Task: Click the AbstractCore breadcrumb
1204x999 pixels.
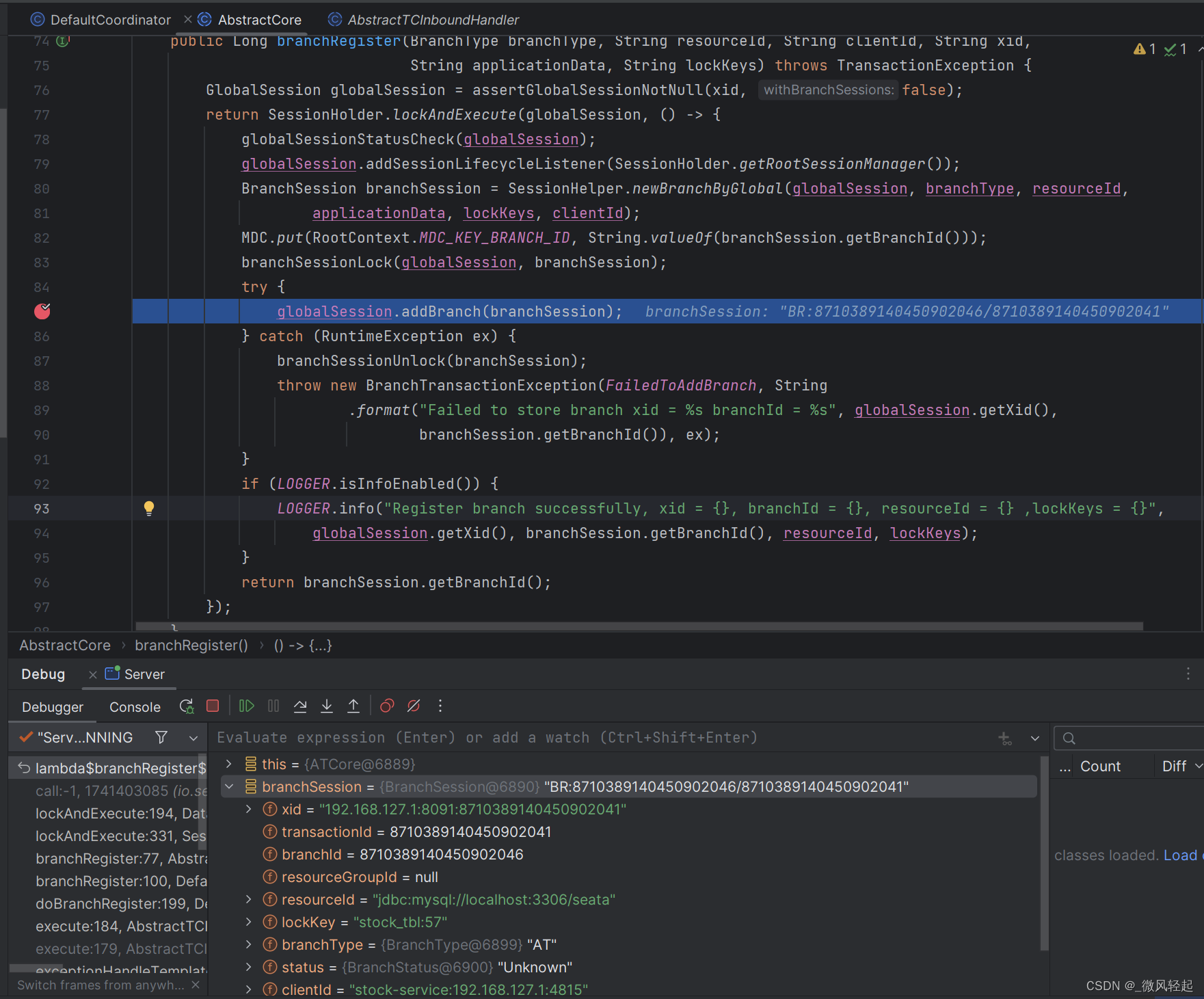Action: (x=65, y=645)
